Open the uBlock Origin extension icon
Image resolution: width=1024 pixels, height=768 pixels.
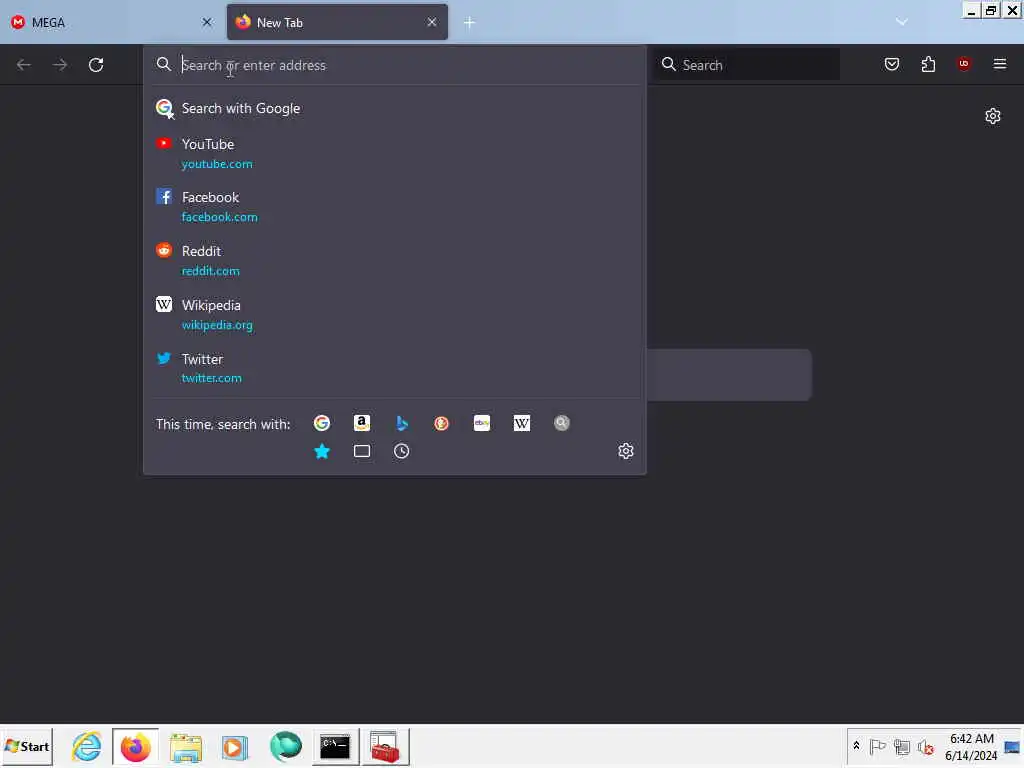[964, 63]
